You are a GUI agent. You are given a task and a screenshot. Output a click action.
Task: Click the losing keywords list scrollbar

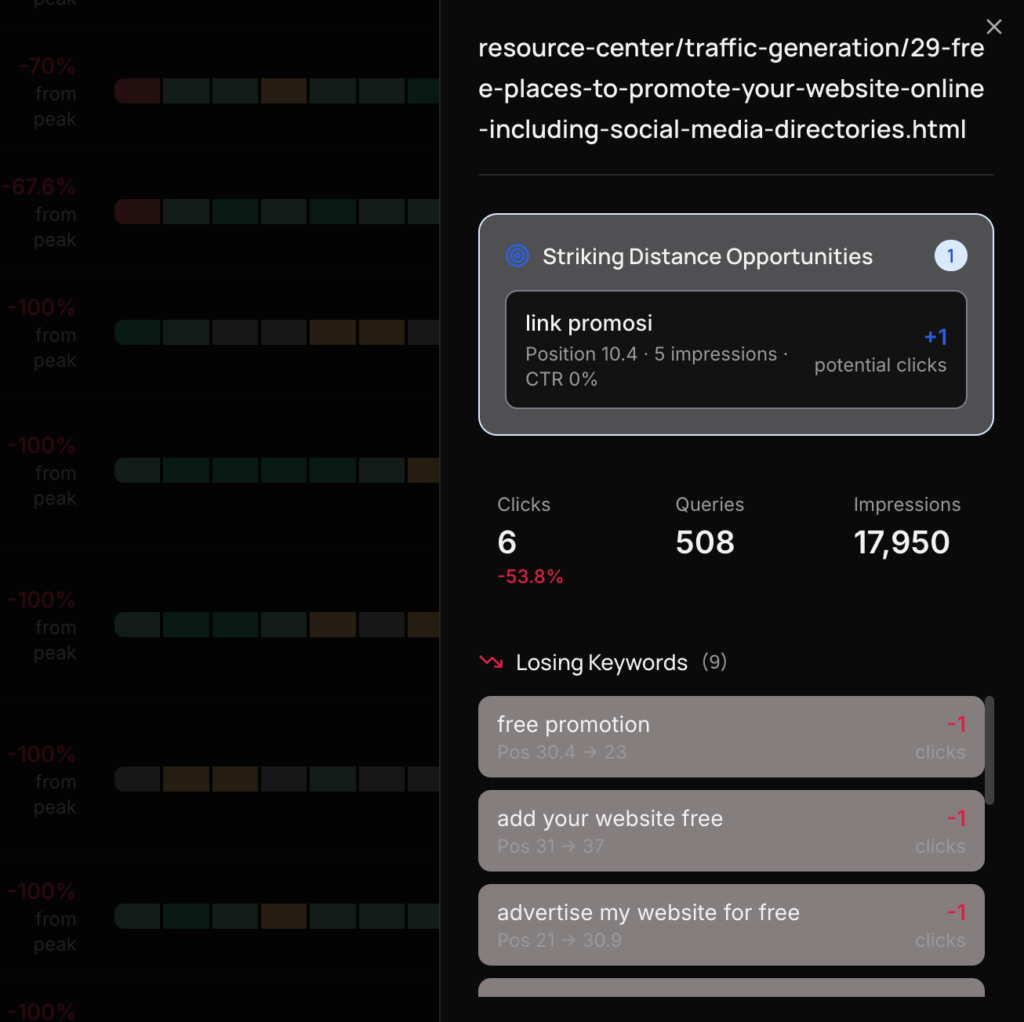point(989,749)
